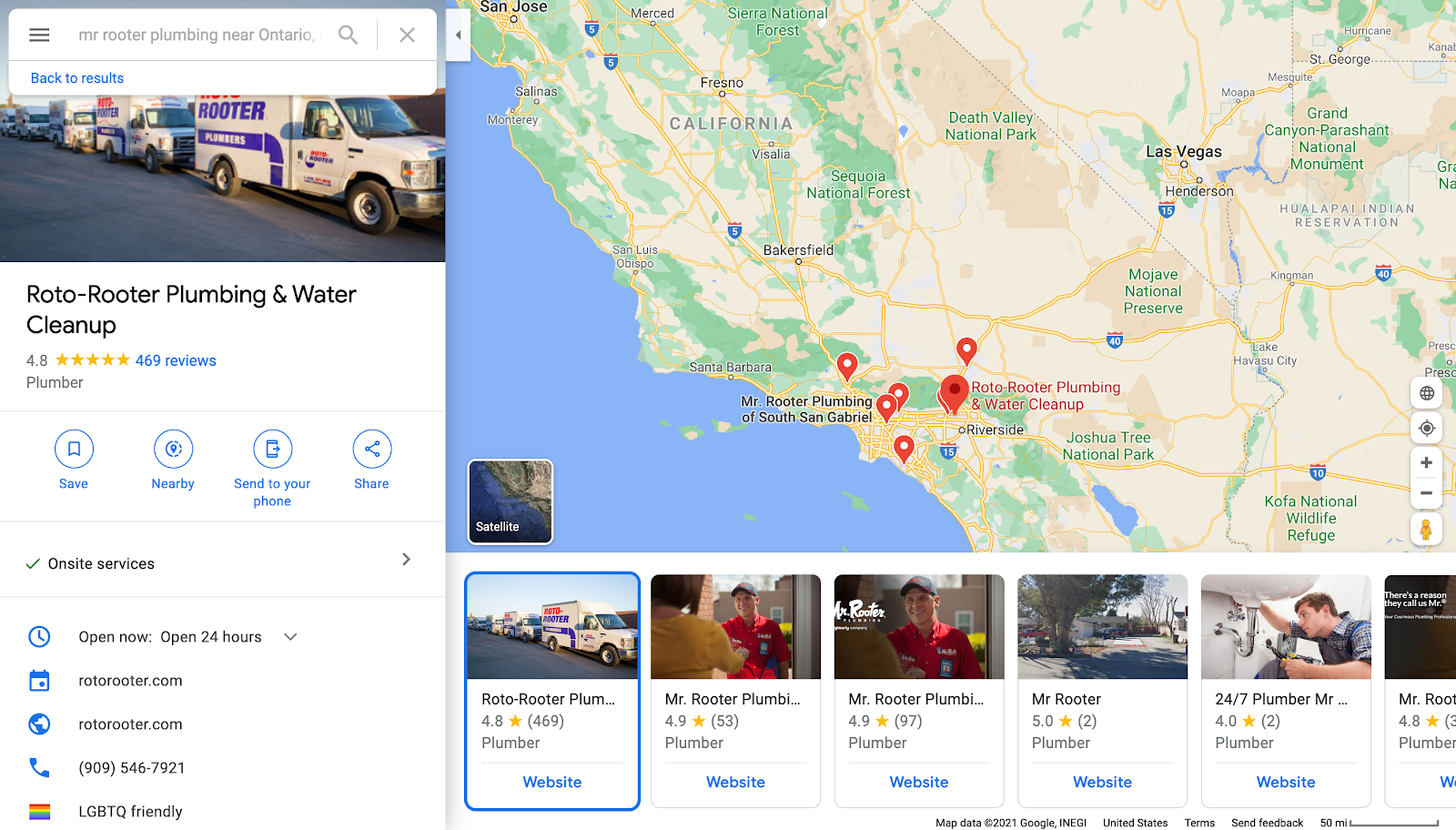Screen dimensions: 1456x830
Task: Open the hamburger main menu
Action: pyautogui.click(x=39, y=35)
